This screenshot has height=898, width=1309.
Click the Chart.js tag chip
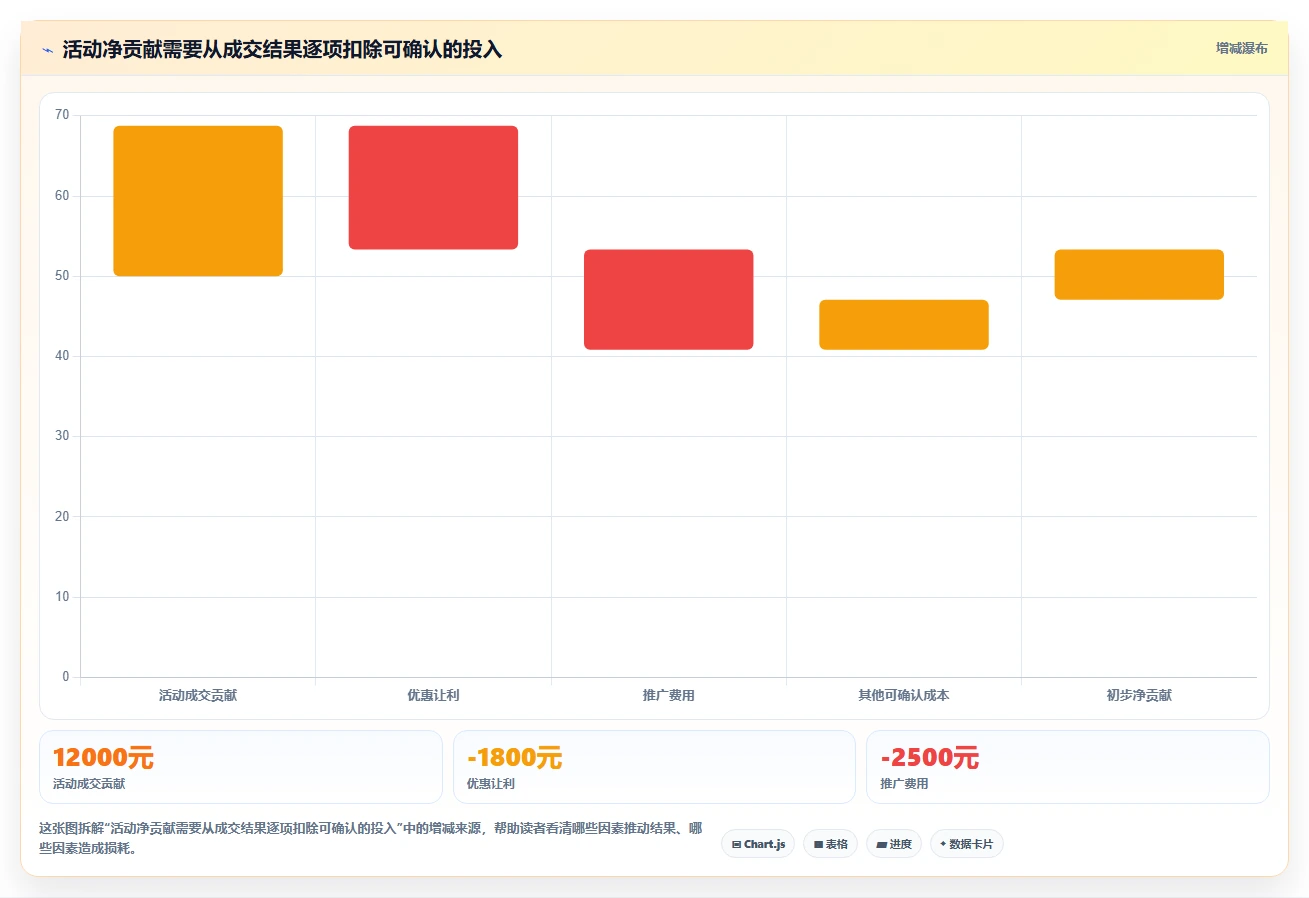758,844
